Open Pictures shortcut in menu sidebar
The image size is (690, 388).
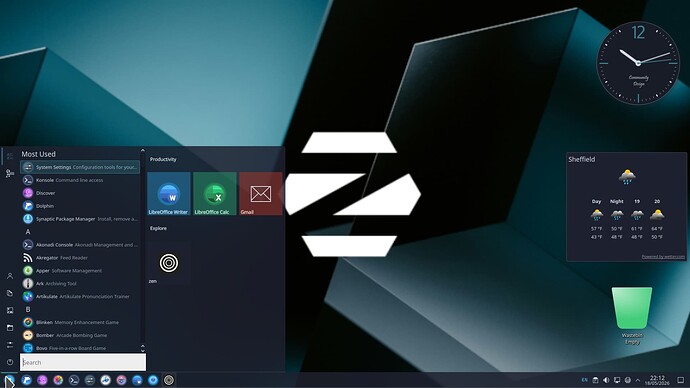[10, 311]
